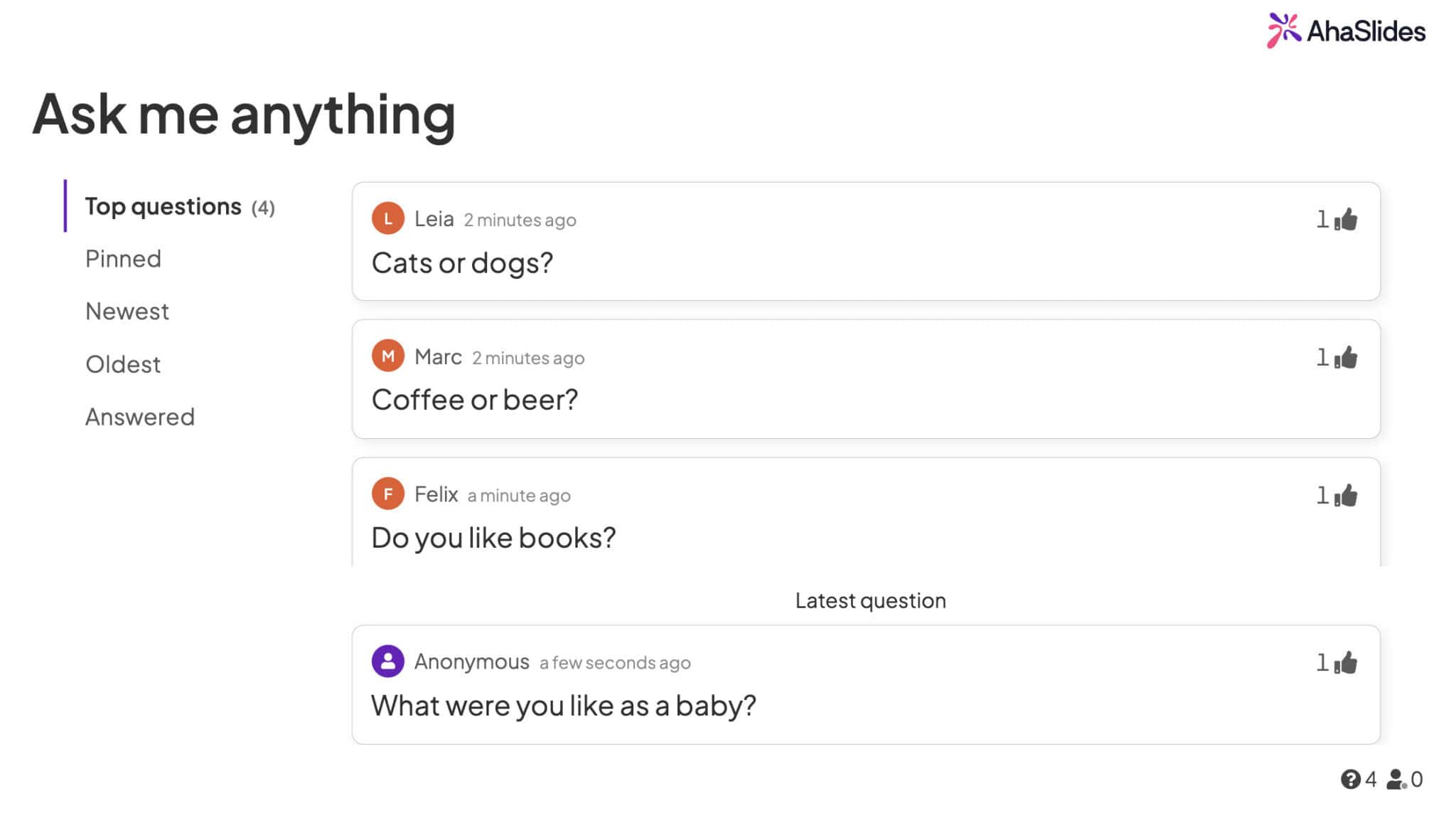Screen dimensions: 1456x818
Task: Click Leia's orange avatar icon
Action: coord(388,218)
